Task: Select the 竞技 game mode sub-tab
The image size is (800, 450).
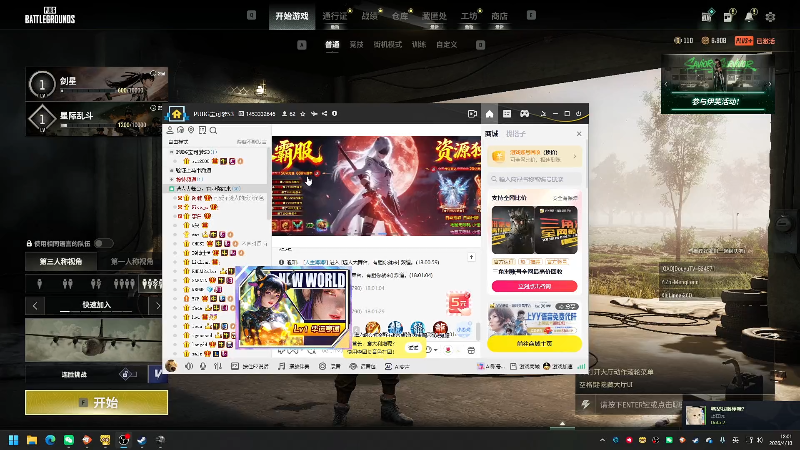Action: (x=356, y=45)
